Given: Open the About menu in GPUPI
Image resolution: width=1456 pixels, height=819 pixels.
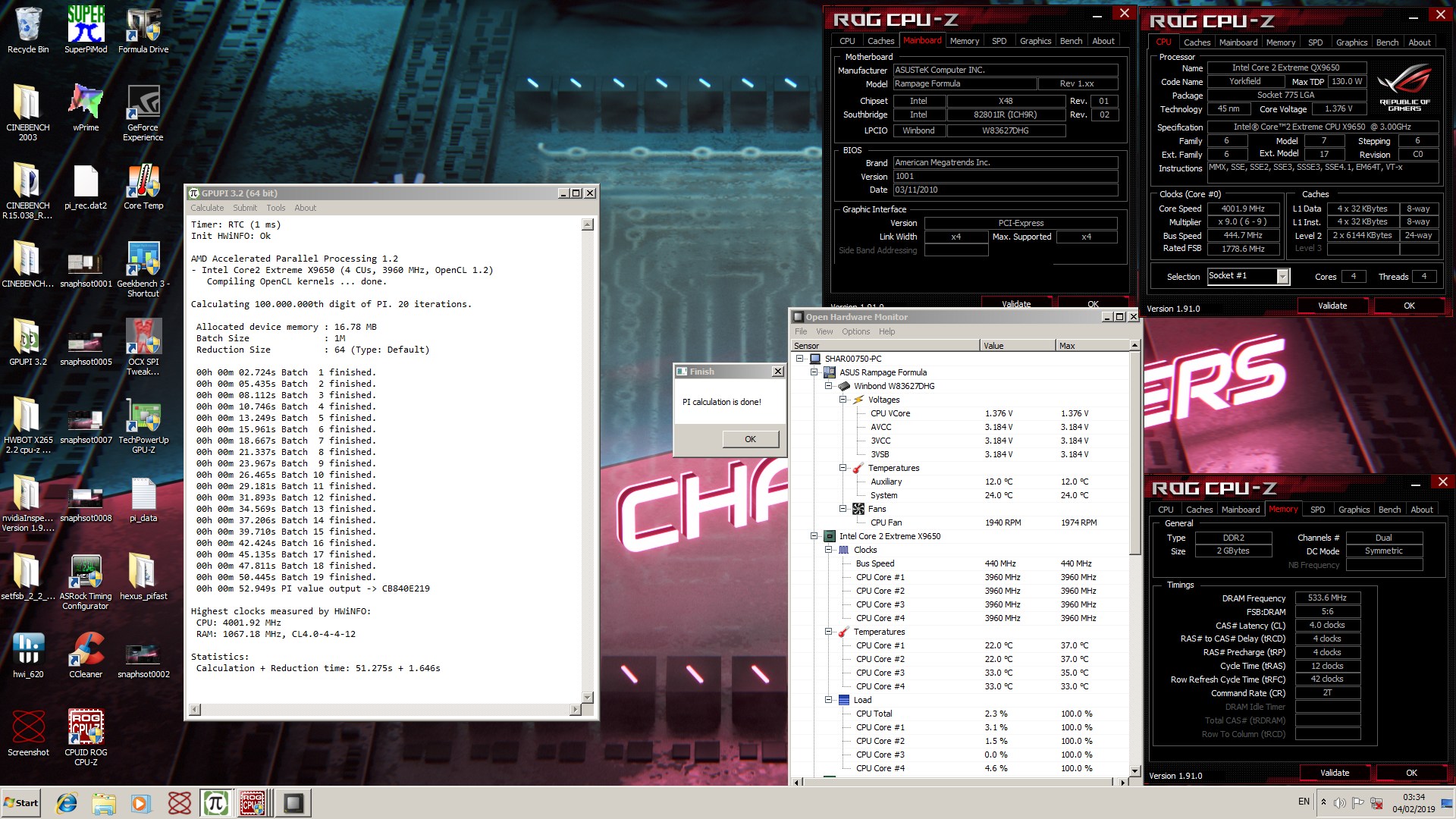Looking at the screenshot, I should [x=305, y=208].
